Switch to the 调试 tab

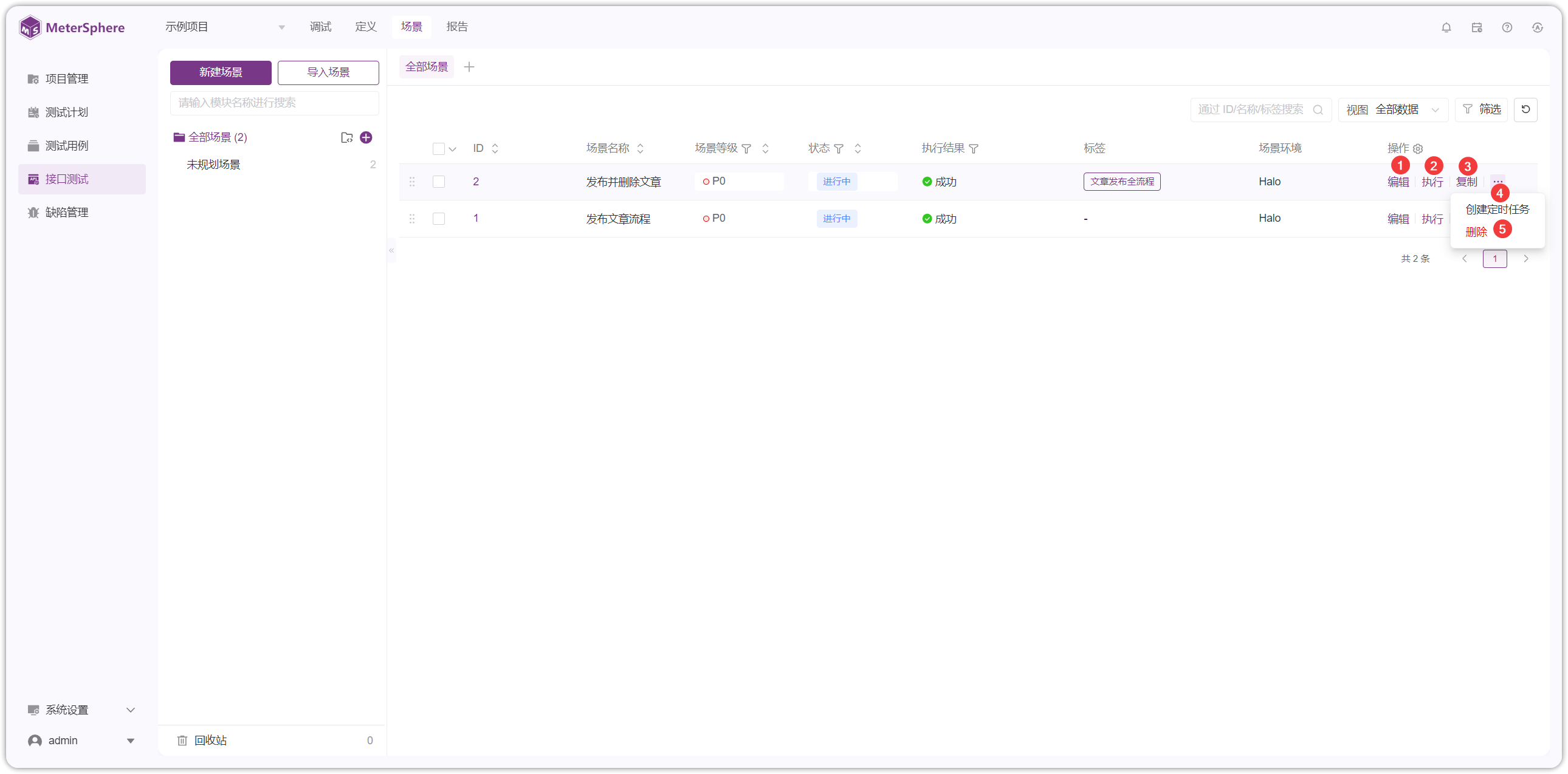coord(320,27)
